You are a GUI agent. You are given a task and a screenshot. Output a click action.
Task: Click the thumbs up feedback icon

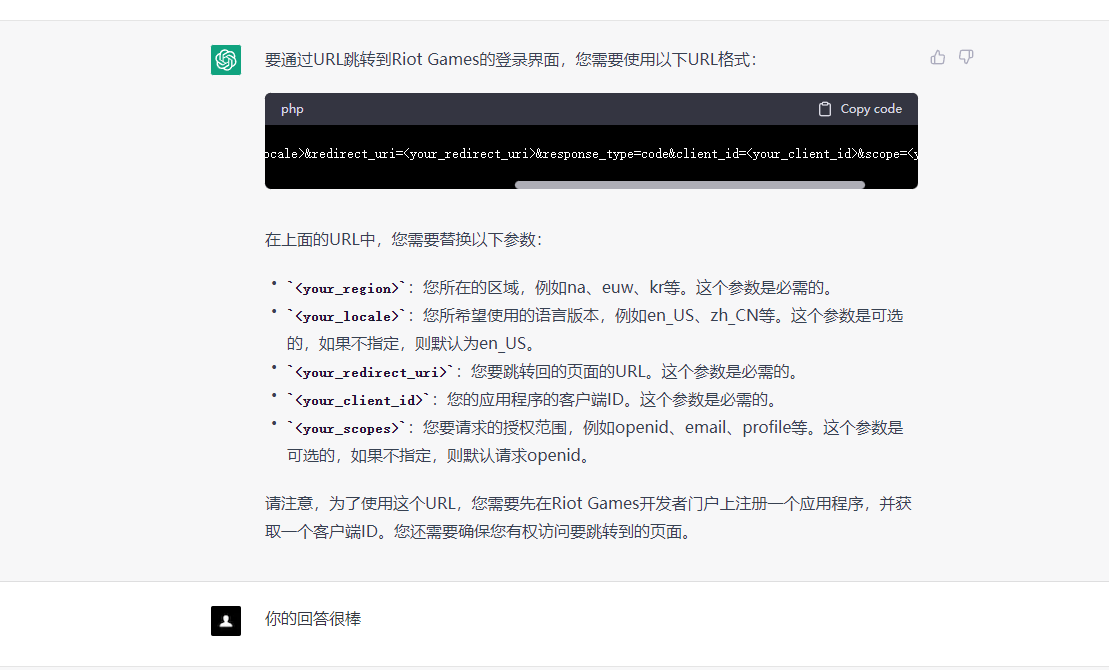coord(938,57)
